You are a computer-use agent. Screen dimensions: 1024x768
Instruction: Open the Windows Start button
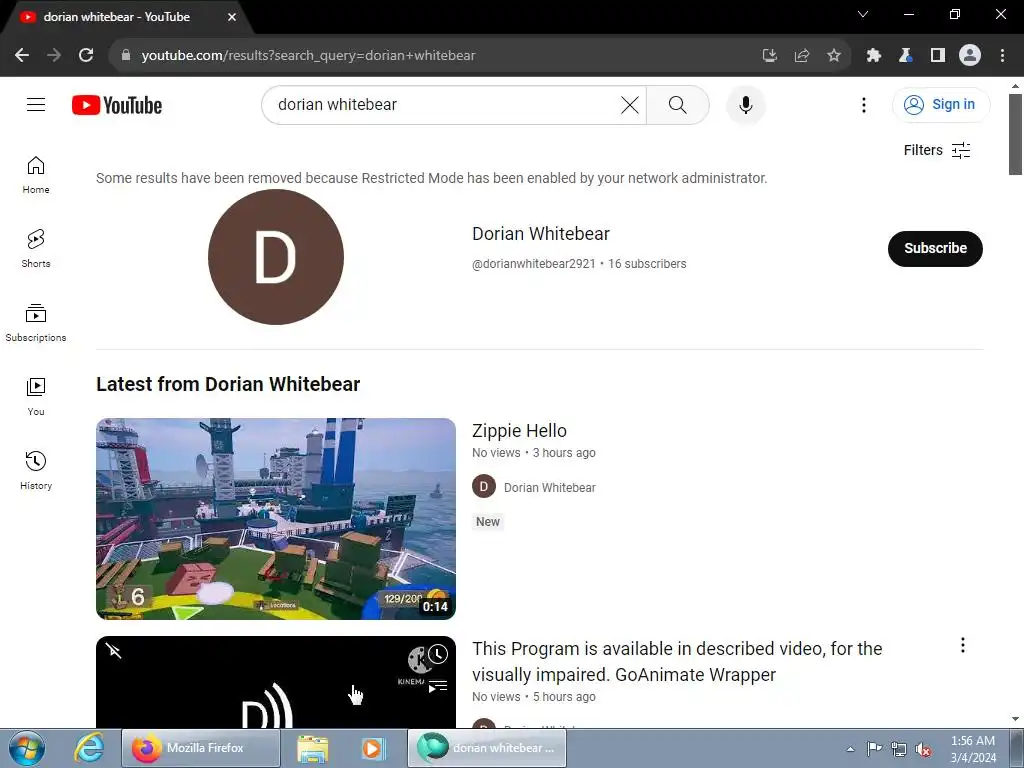tap(26, 748)
